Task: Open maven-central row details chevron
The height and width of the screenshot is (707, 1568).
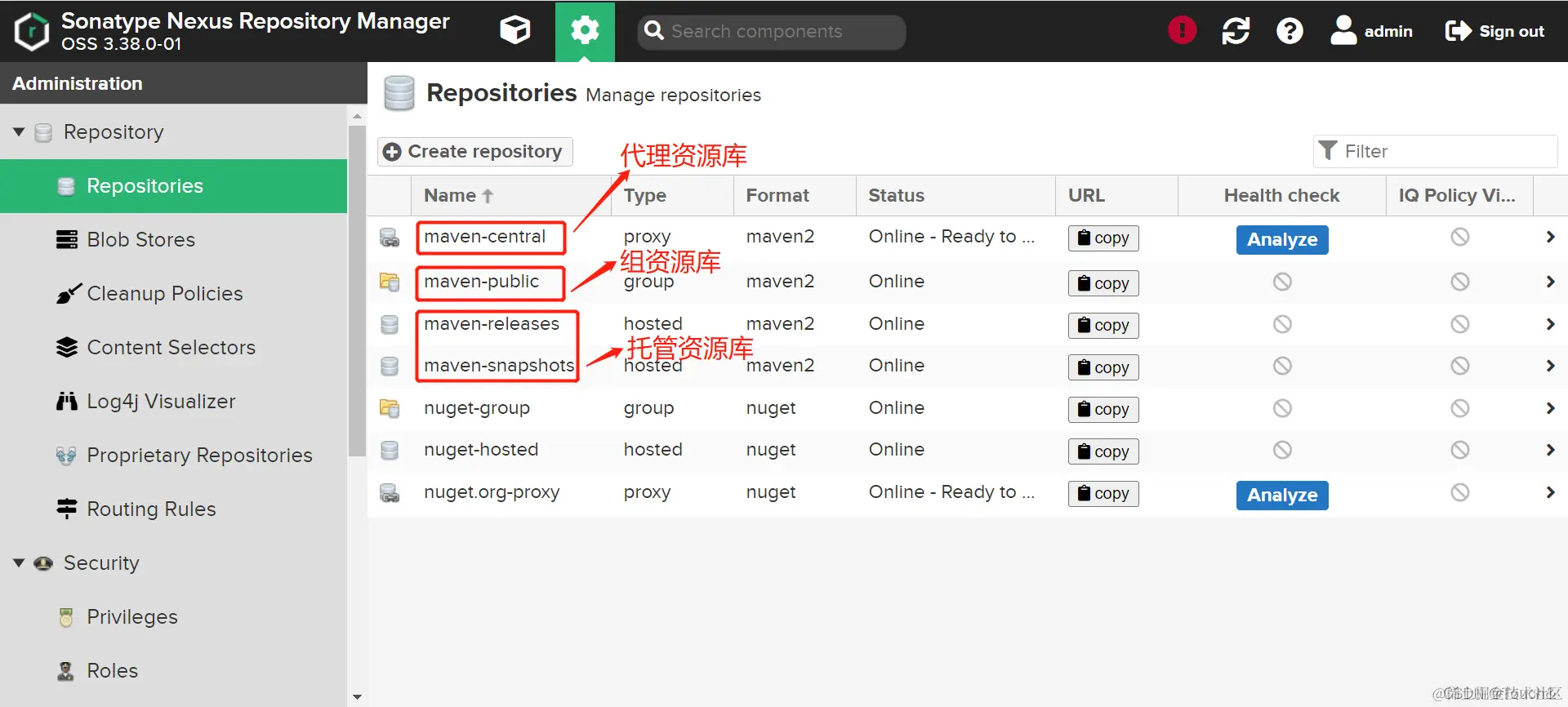Action: [1550, 237]
